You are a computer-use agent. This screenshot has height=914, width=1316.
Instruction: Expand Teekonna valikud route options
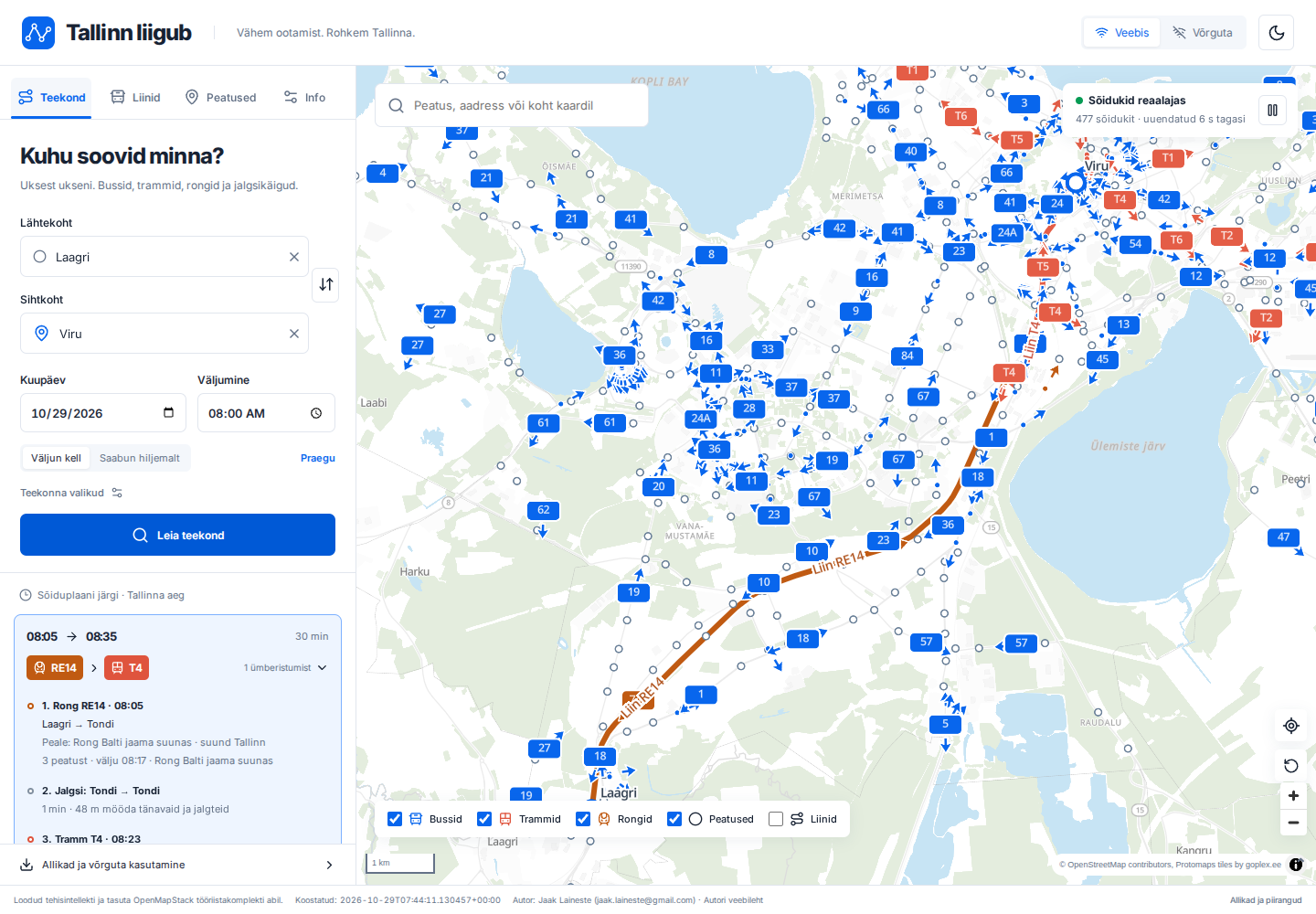pos(71,493)
